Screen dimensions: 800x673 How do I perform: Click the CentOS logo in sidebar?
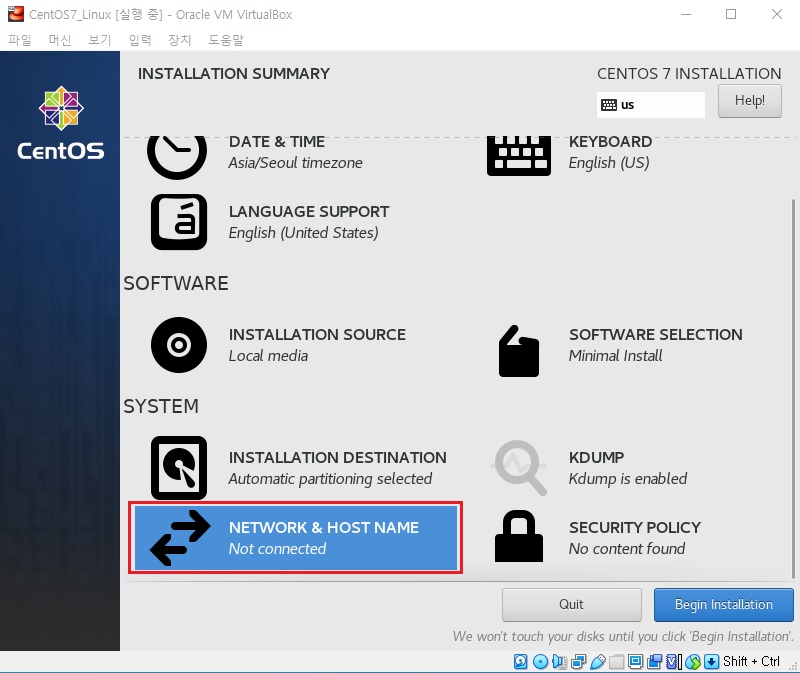point(61,122)
